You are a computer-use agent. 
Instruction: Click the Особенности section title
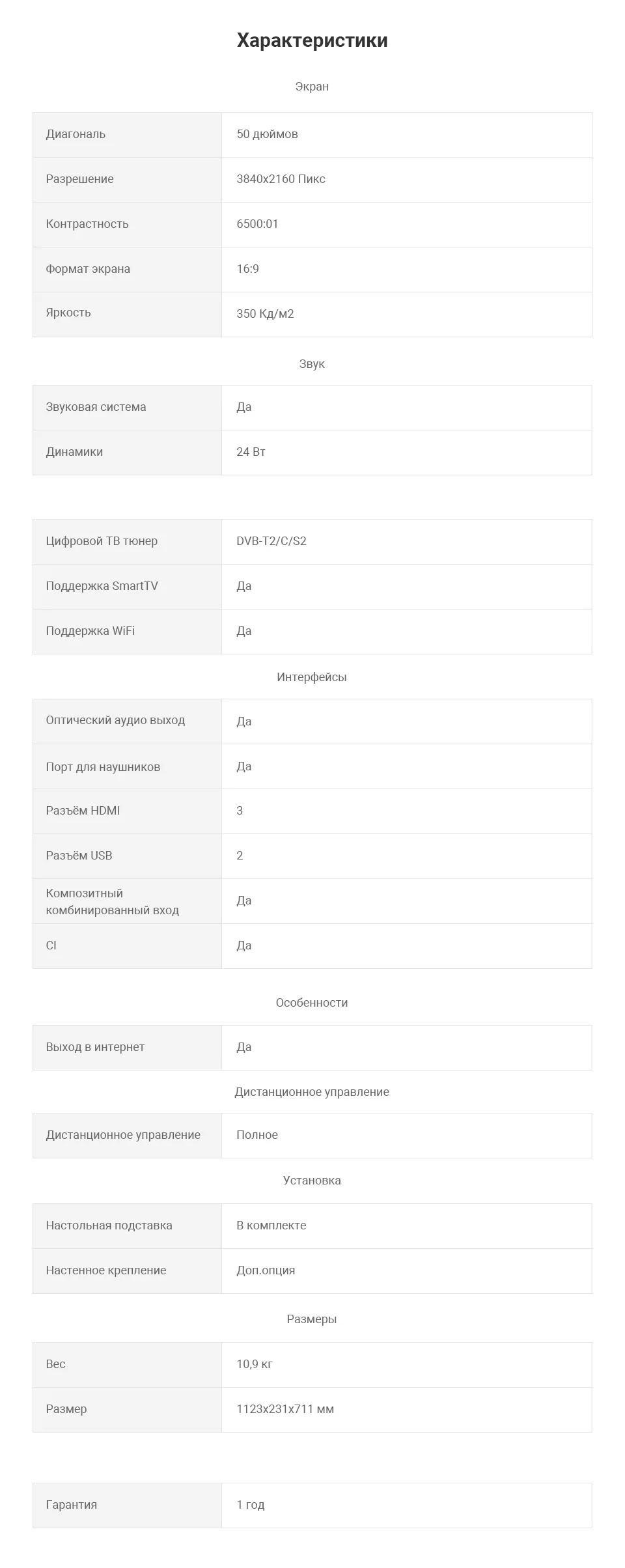point(312,1003)
